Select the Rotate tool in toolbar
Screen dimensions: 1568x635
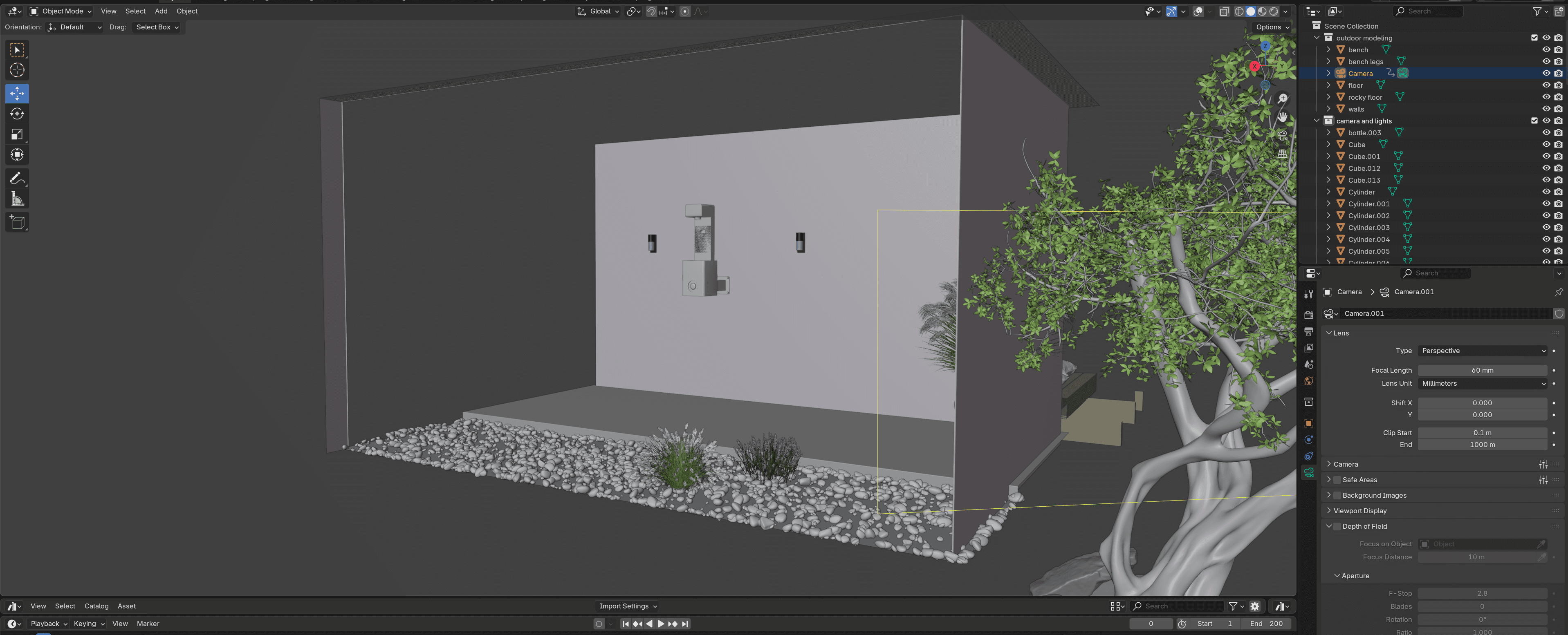17,114
